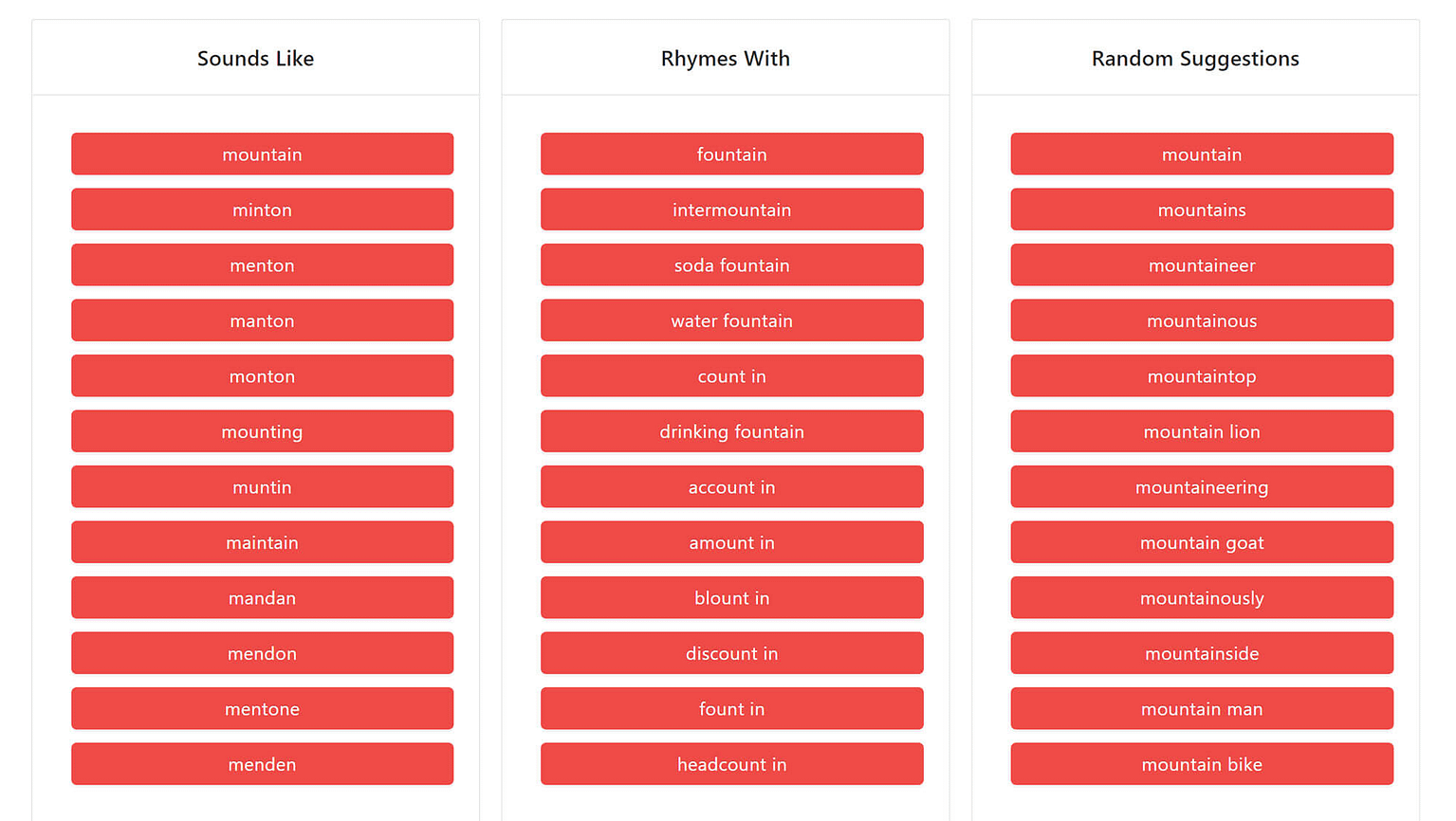Click the 'menden' button
Screen dimensions: 1456x821
[262, 764]
